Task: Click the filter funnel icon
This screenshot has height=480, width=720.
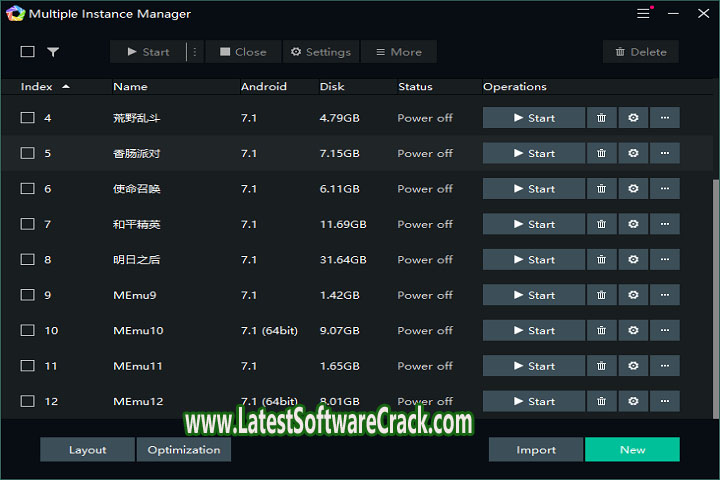Action: pyautogui.click(x=53, y=52)
